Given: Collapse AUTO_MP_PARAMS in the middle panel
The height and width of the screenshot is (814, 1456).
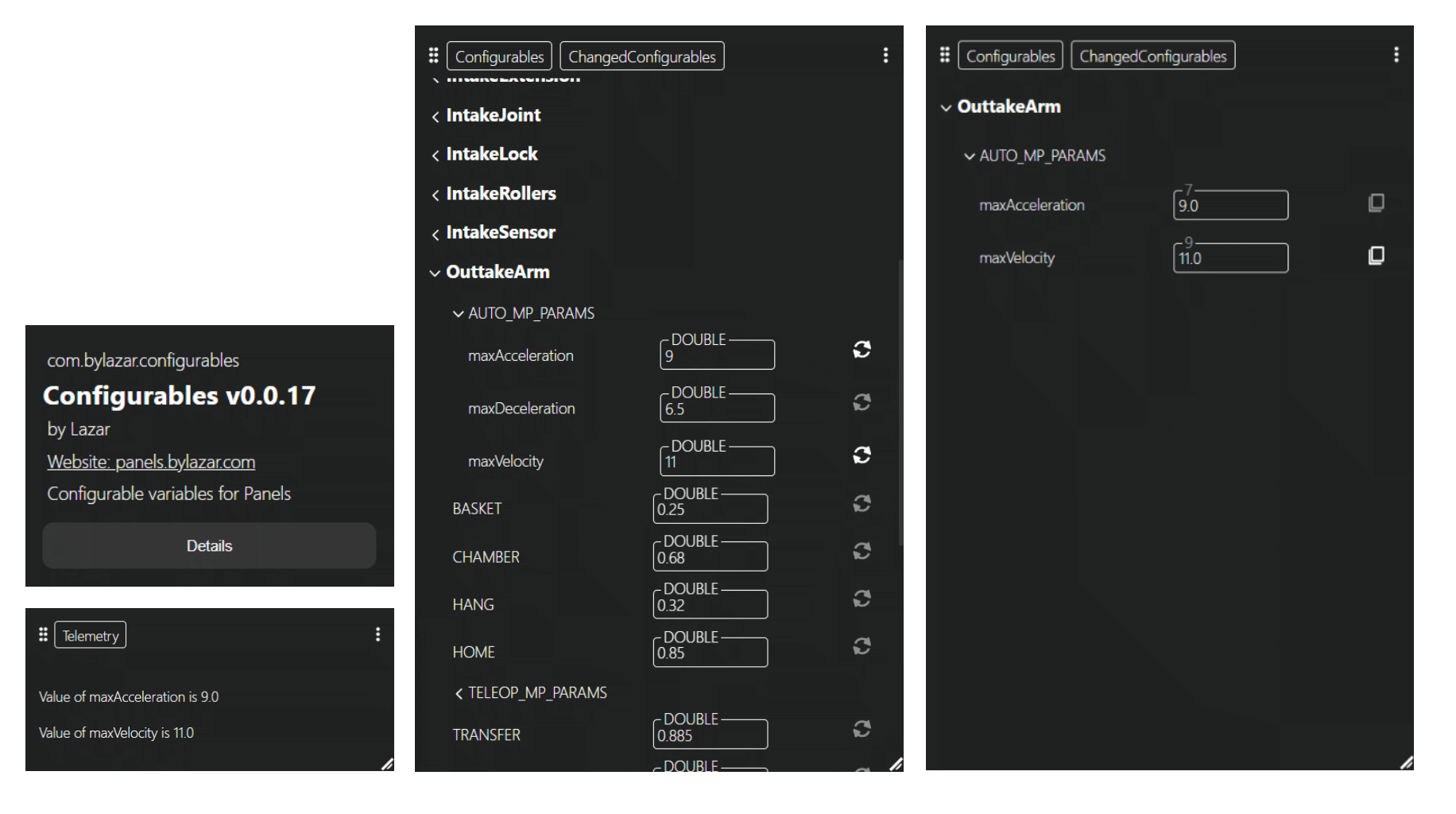Looking at the screenshot, I should click(x=524, y=313).
